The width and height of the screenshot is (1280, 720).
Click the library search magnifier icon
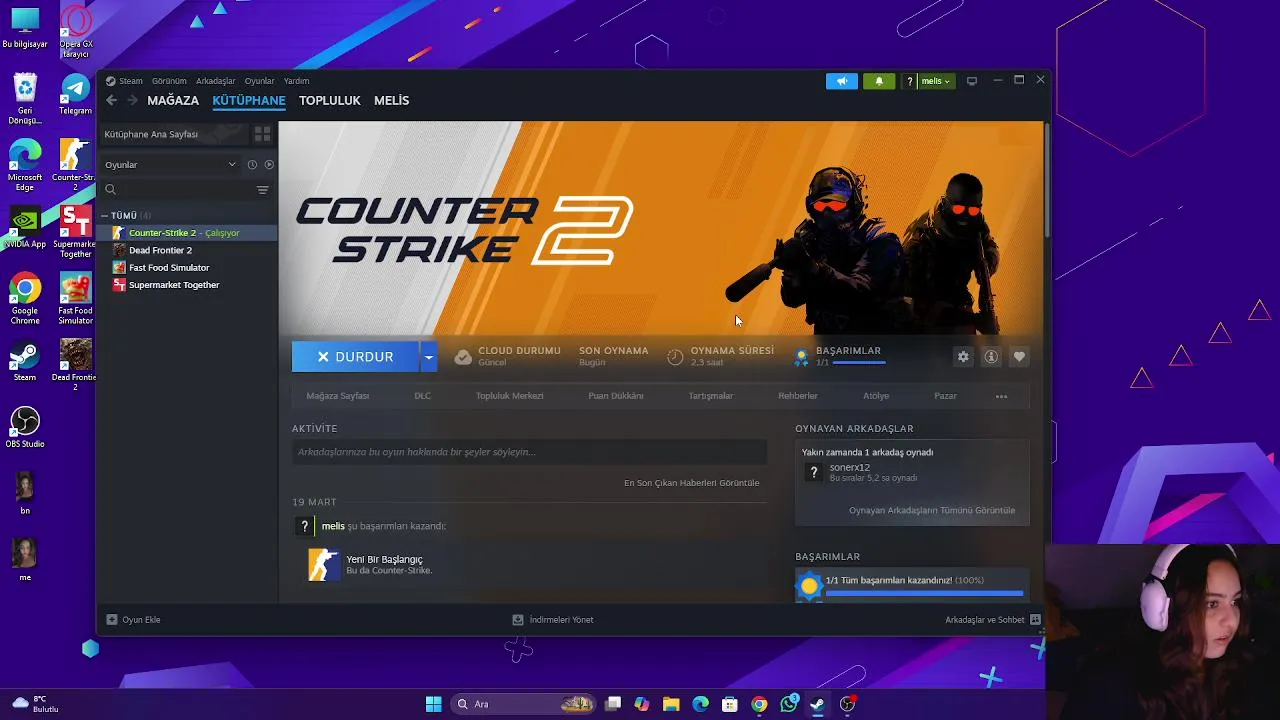click(x=111, y=190)
